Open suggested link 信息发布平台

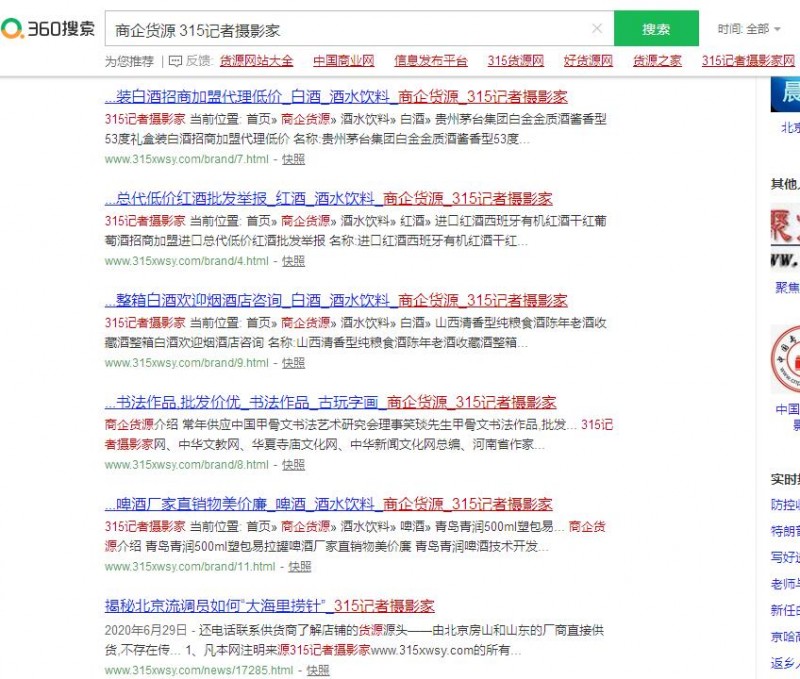tap(431, 61)
